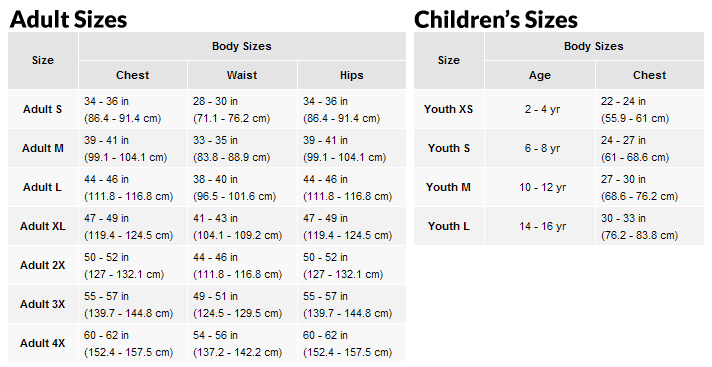Click the 54 - 56 in waist cell
The image size is (712, 367).
click(x=215, y=336)
